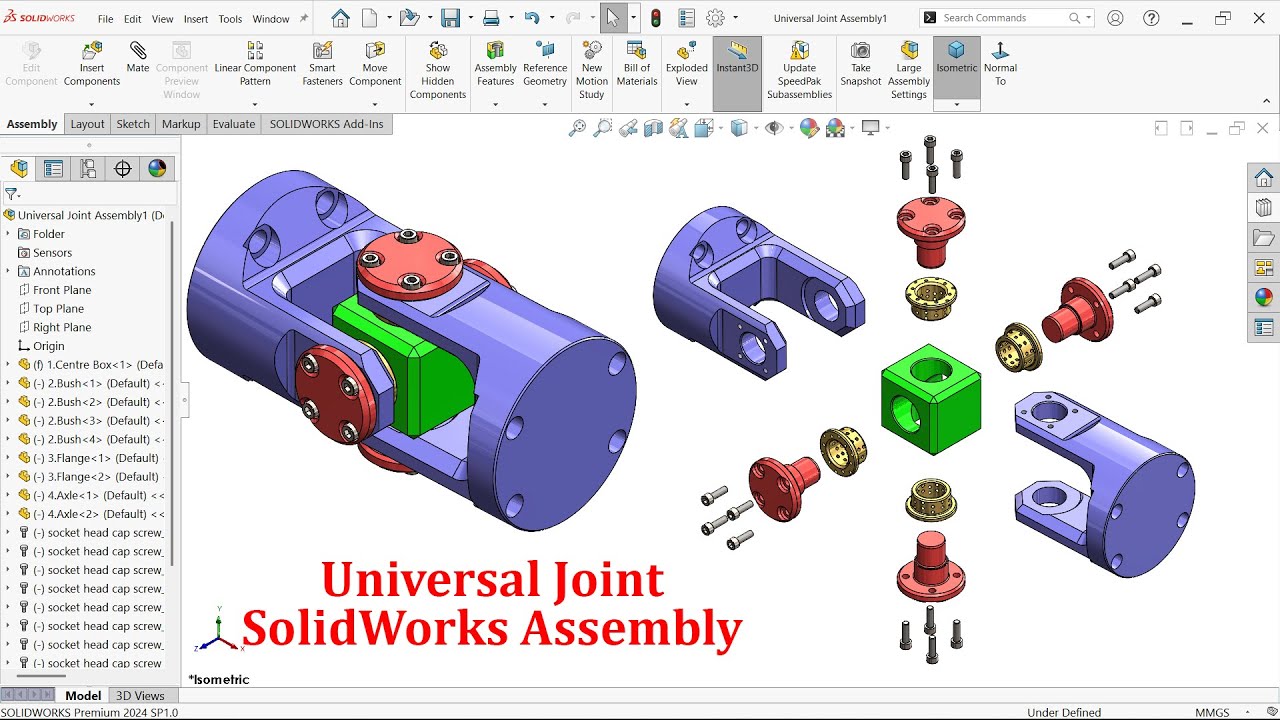
Task: Click the Section View icon
Action: pyautogui.click(x=653, y=128)
